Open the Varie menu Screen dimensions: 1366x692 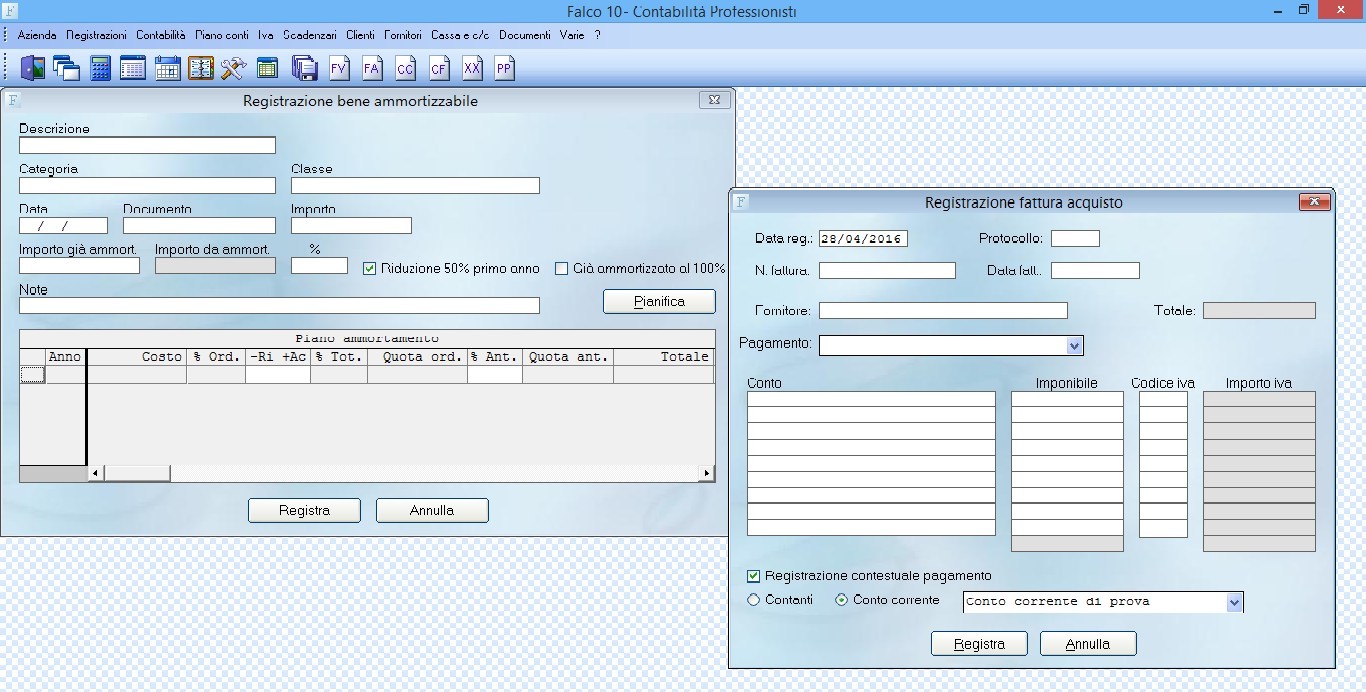[572, 35]
